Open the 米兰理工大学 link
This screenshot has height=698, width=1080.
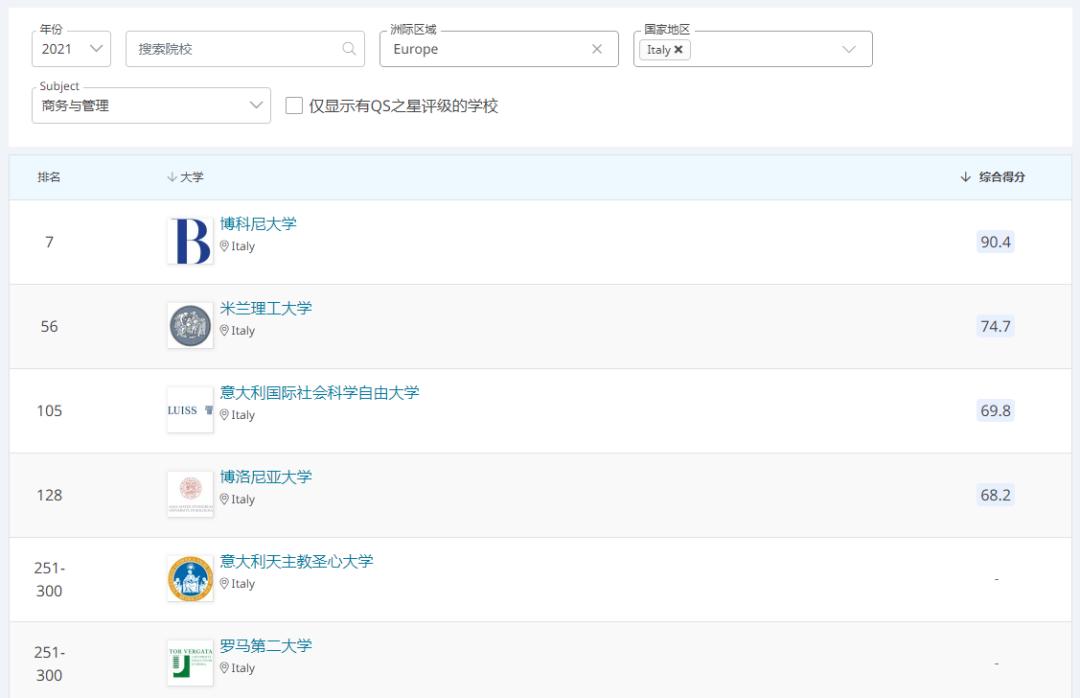pyautogui.click(x=266, y=308)
